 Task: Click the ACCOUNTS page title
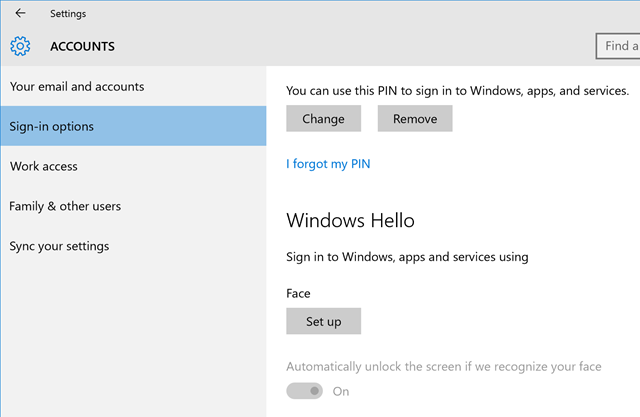point(82,47)
